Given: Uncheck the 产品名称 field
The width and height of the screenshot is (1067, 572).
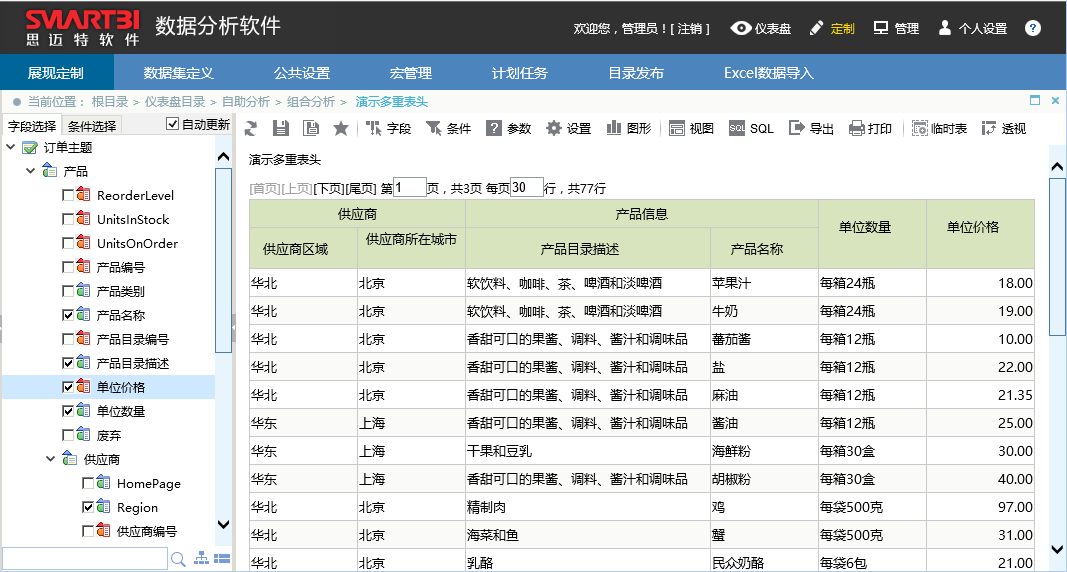Looking at the screenshot, I should coord(67,316).
